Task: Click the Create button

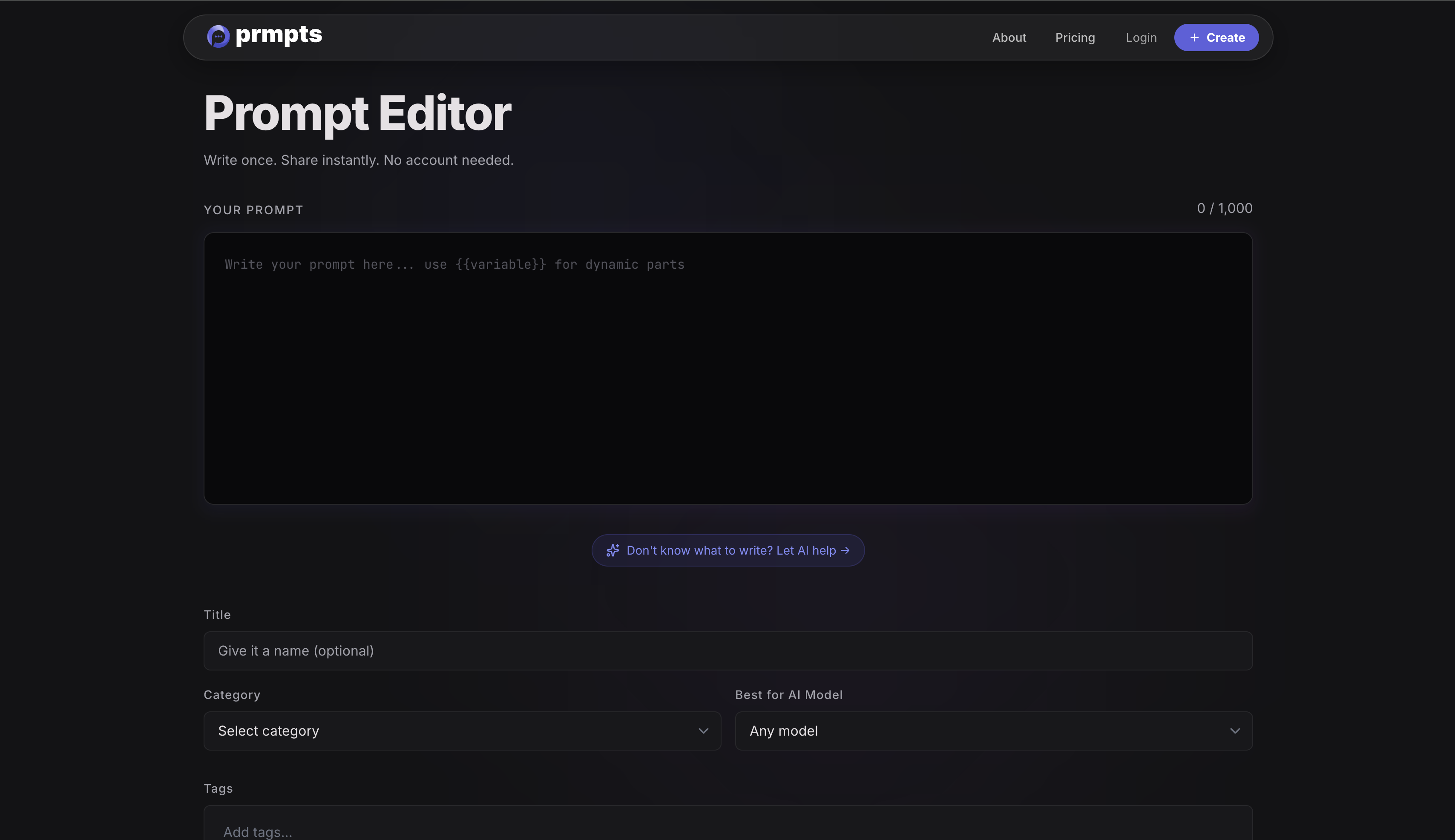Action: [x=1216, y=37]
